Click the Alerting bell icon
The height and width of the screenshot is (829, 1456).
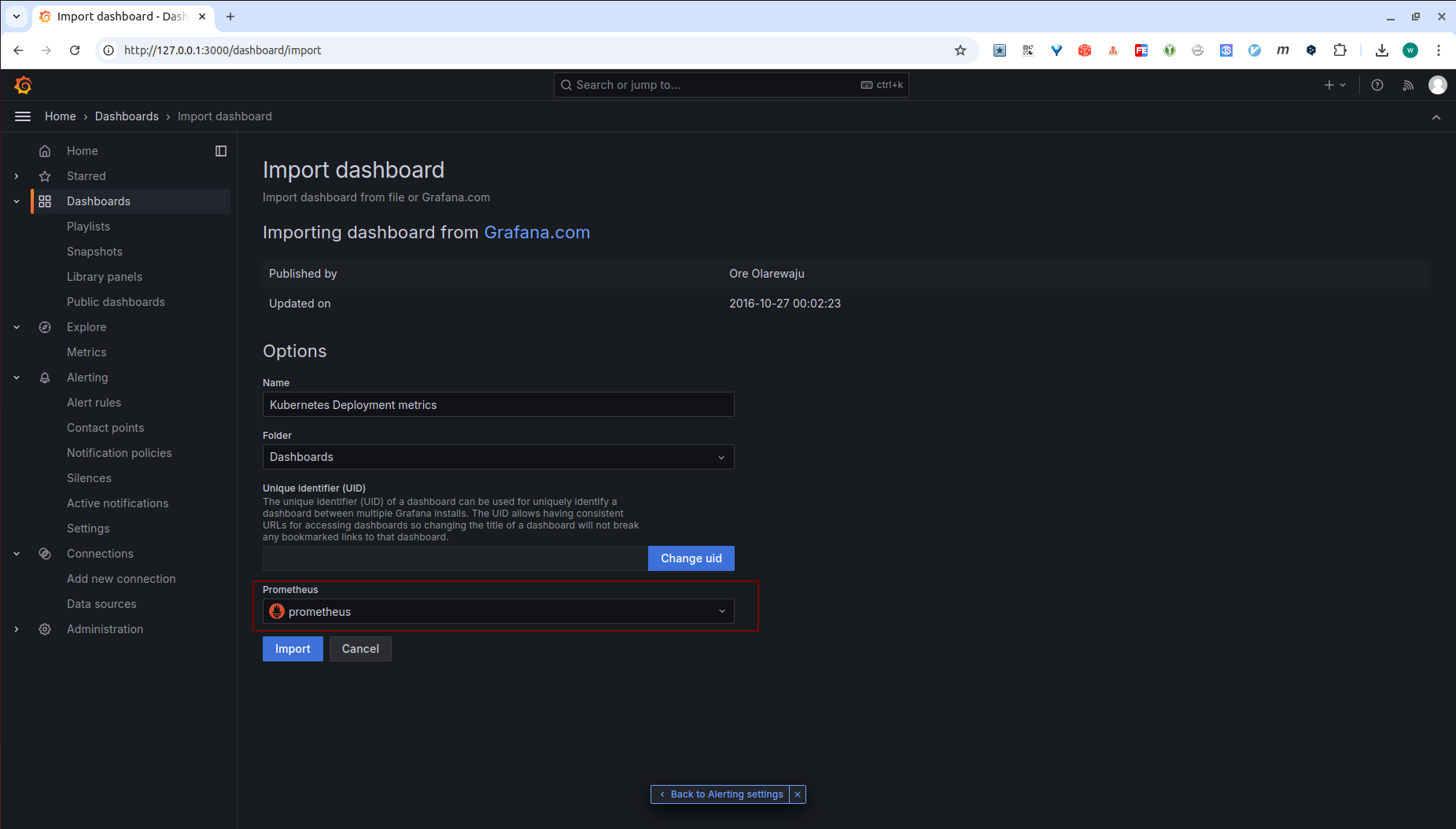click(45, 378)
